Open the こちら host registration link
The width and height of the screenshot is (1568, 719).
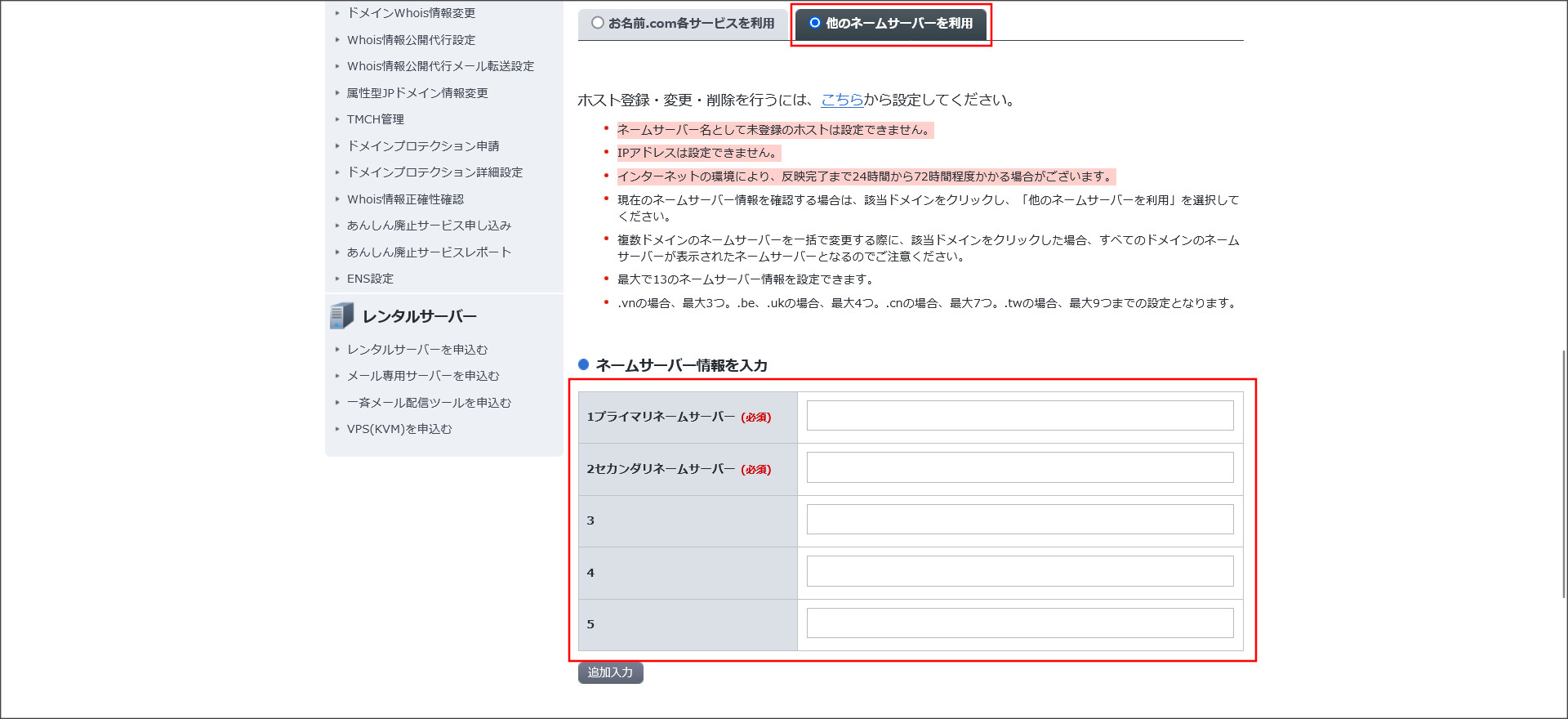[x=842, y=100]
